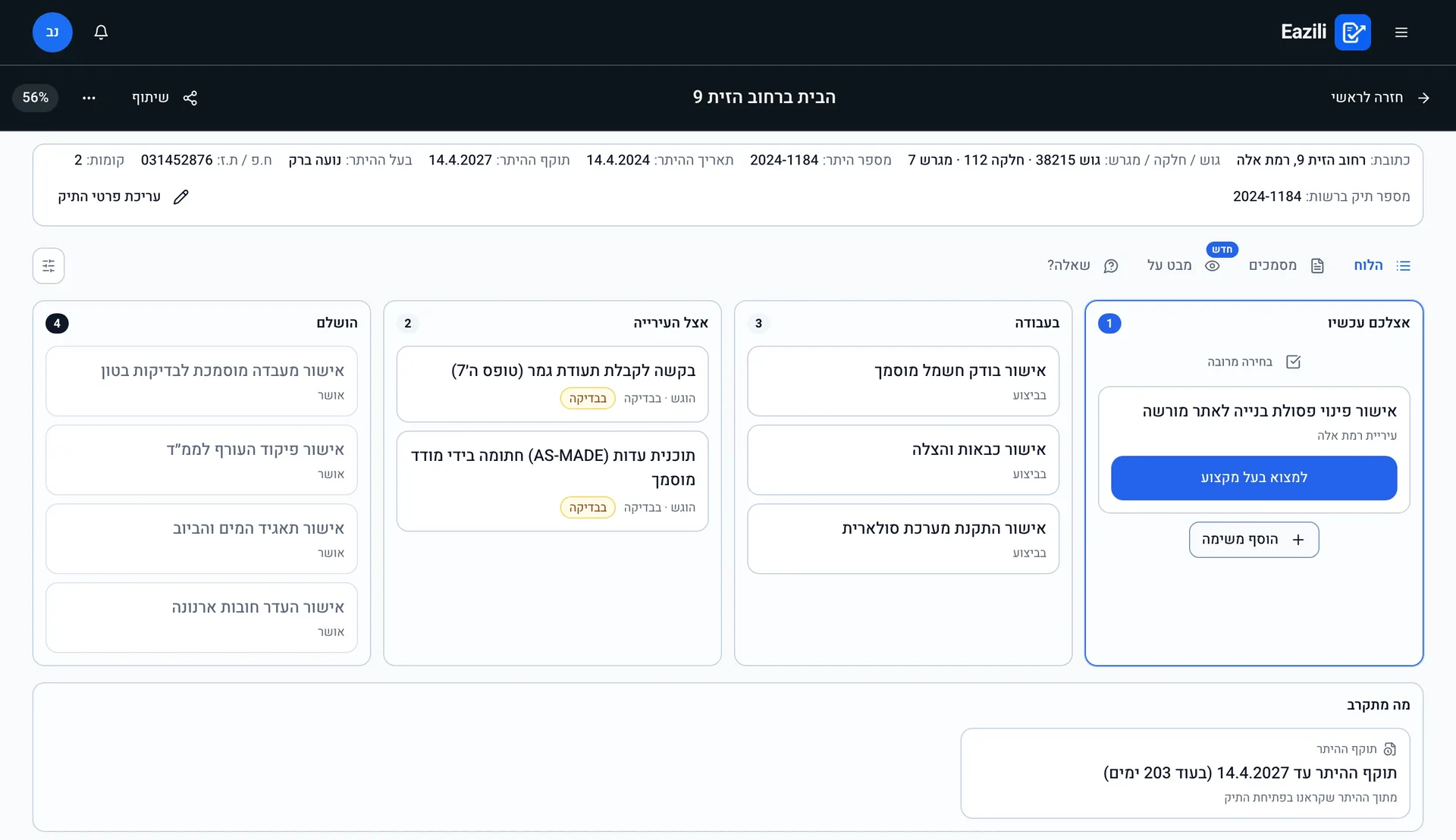Toggle בחירה מרובה multi-select checkbox
The image size is (1456, 840).
[x=1293, y=362]
